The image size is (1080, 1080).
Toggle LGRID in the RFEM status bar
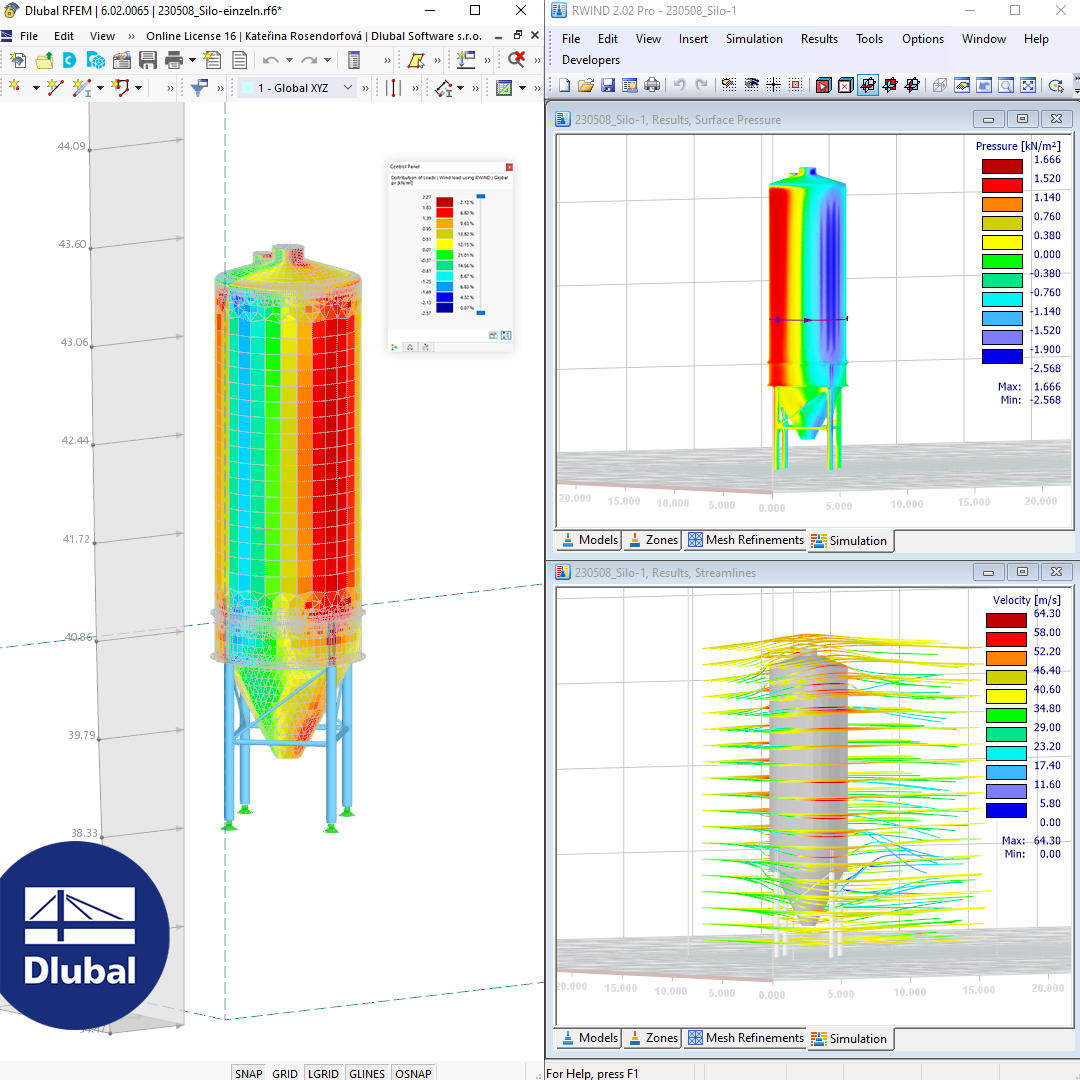pos(323,1073)
